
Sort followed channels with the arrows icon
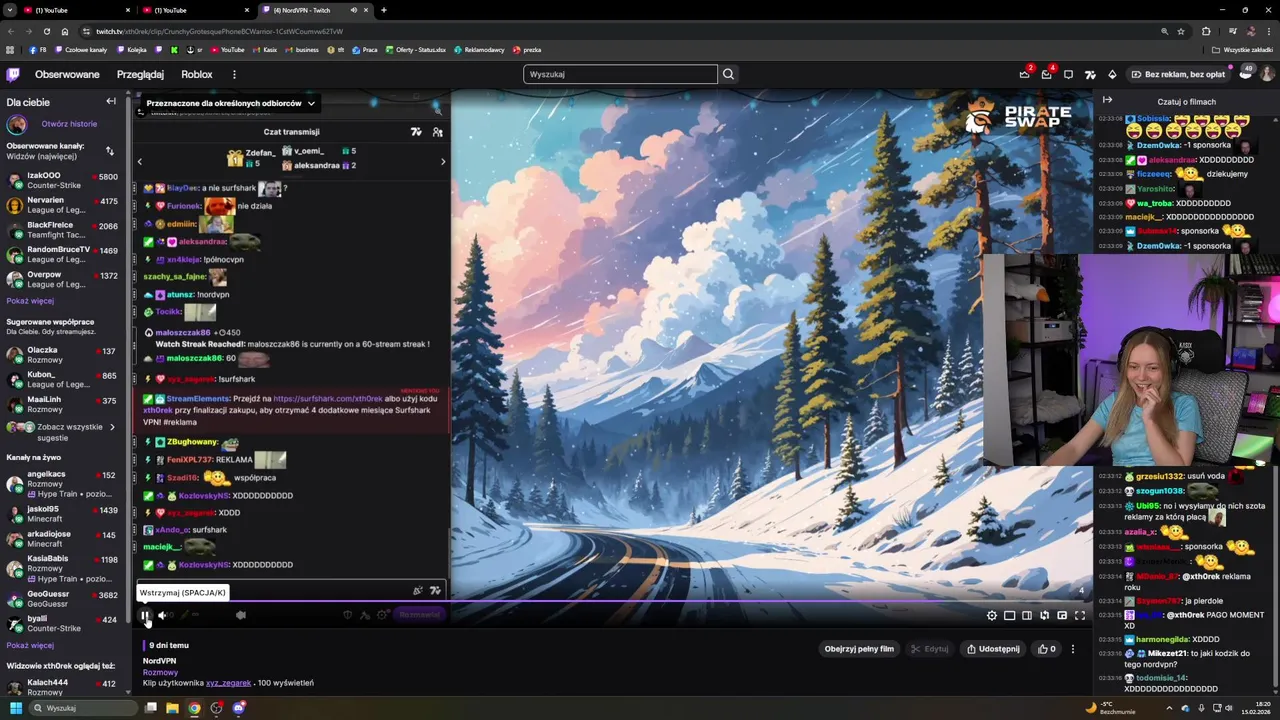point(110,151)
